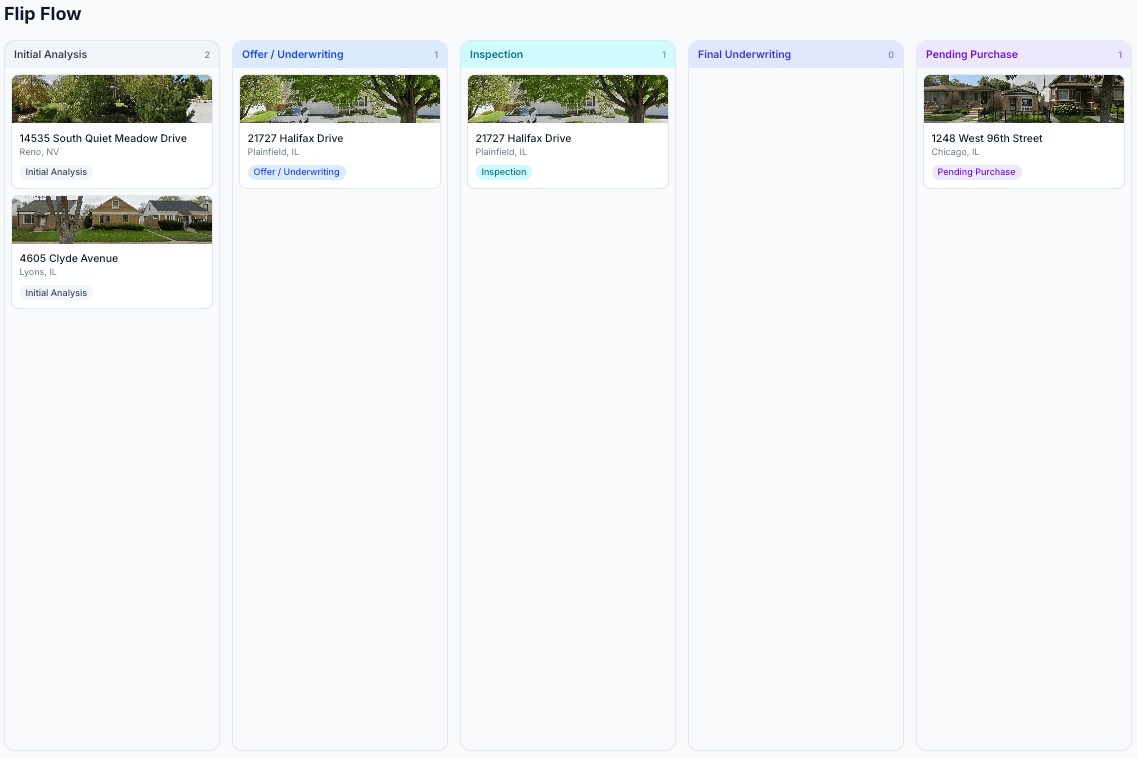Click the count 2 in Initial Analysis header
The width and height of the screenshot is (1137, 758).
click(207, 55)
